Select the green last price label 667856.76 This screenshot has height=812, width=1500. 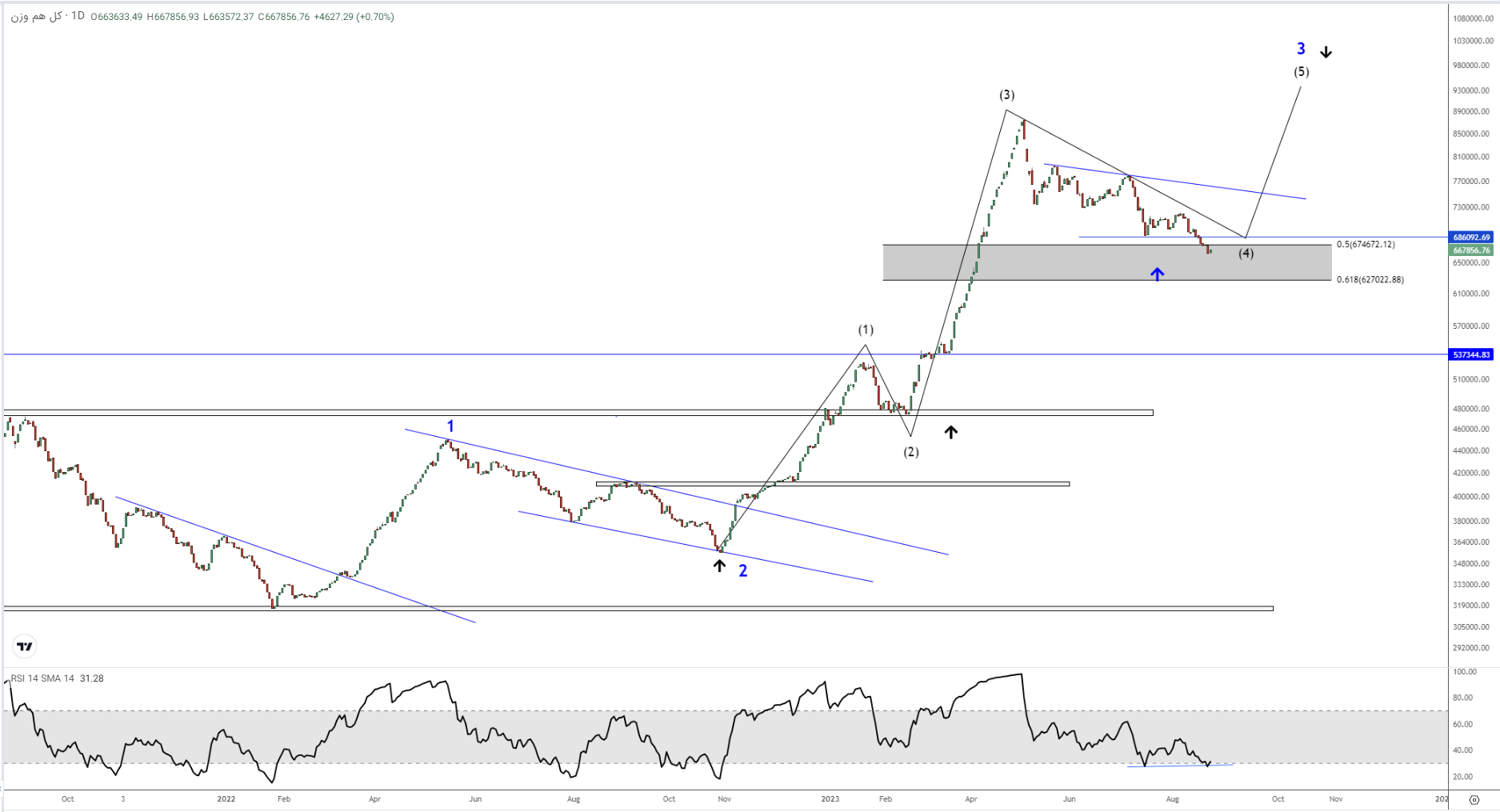[1472, 250]
